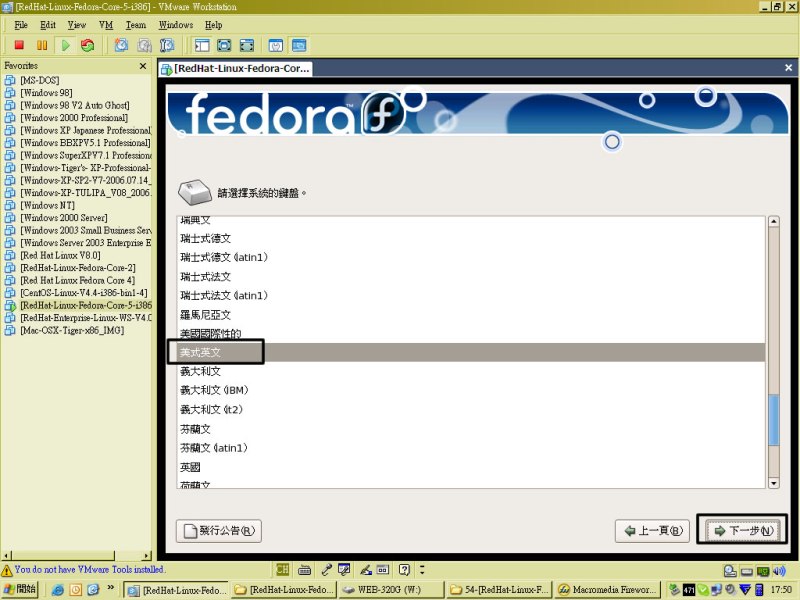Click the keyboard key icon beside the prompt
800x600 pixels.
[x=195, y=192]
